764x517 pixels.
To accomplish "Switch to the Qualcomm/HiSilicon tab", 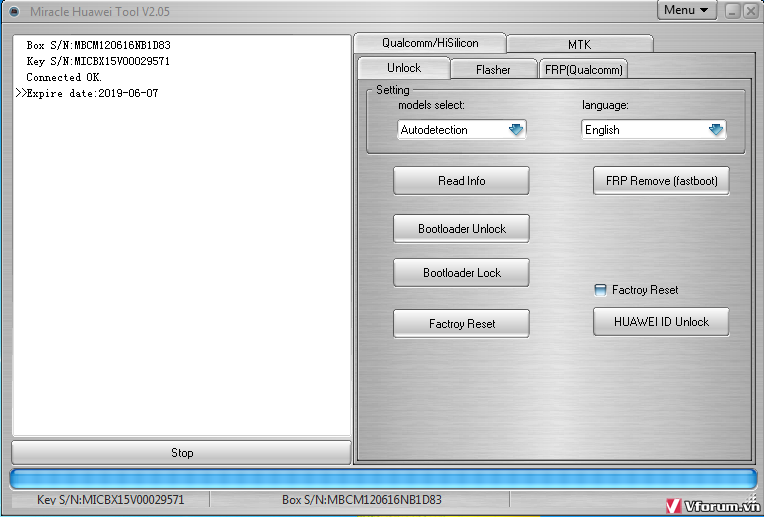I will click(x=430, y=43).
